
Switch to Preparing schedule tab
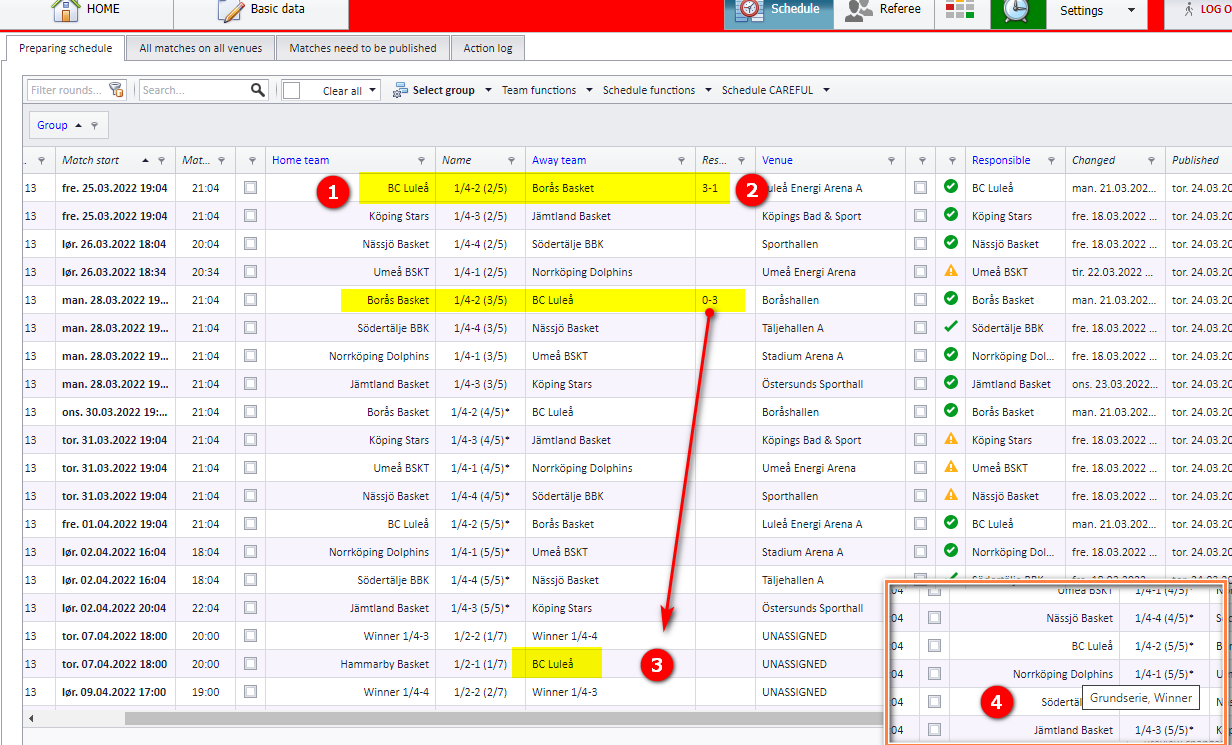65,48
